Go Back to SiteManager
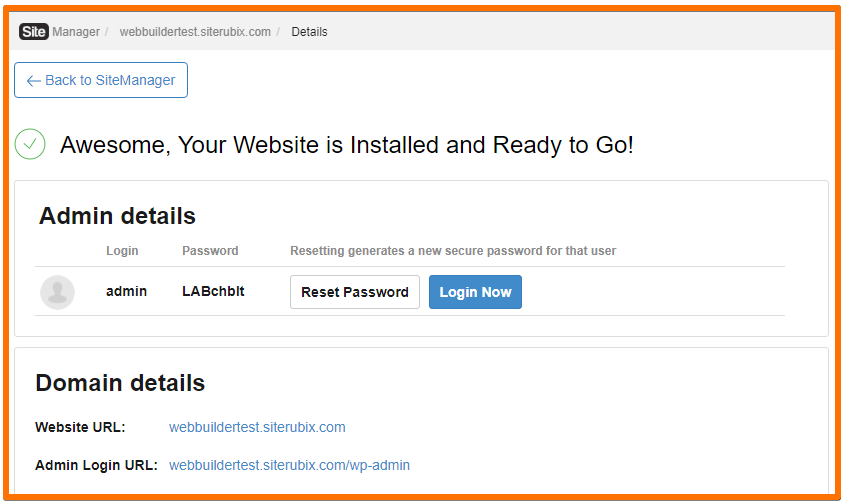The image size is (846, 504). pos(101,80)
